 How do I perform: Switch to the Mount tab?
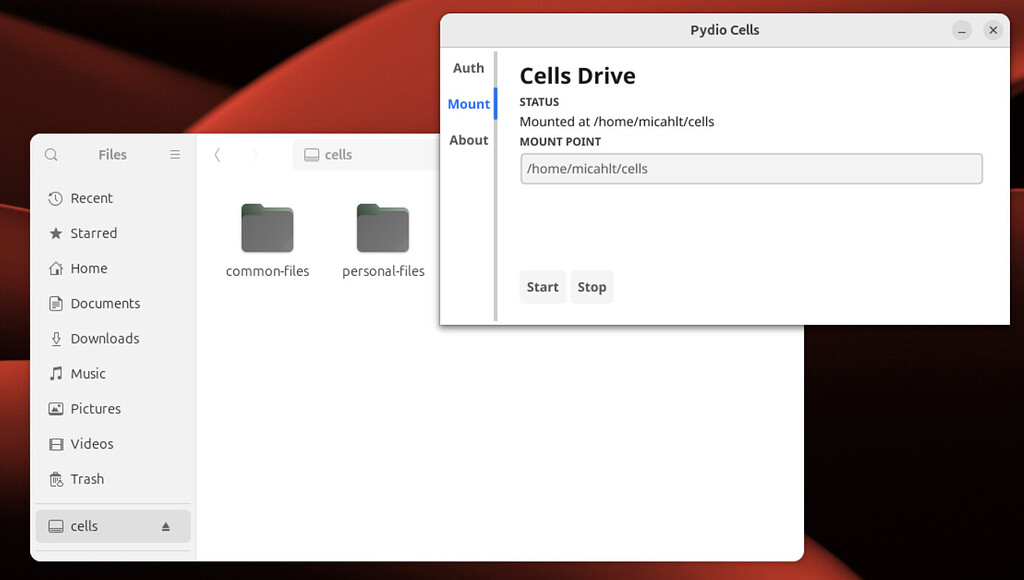(468, 104)
